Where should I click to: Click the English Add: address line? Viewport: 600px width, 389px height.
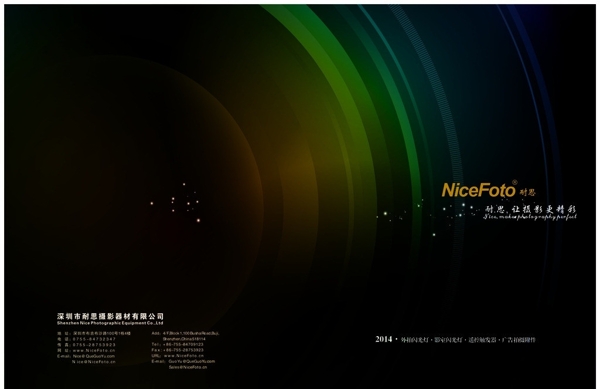tap(186, 333)
